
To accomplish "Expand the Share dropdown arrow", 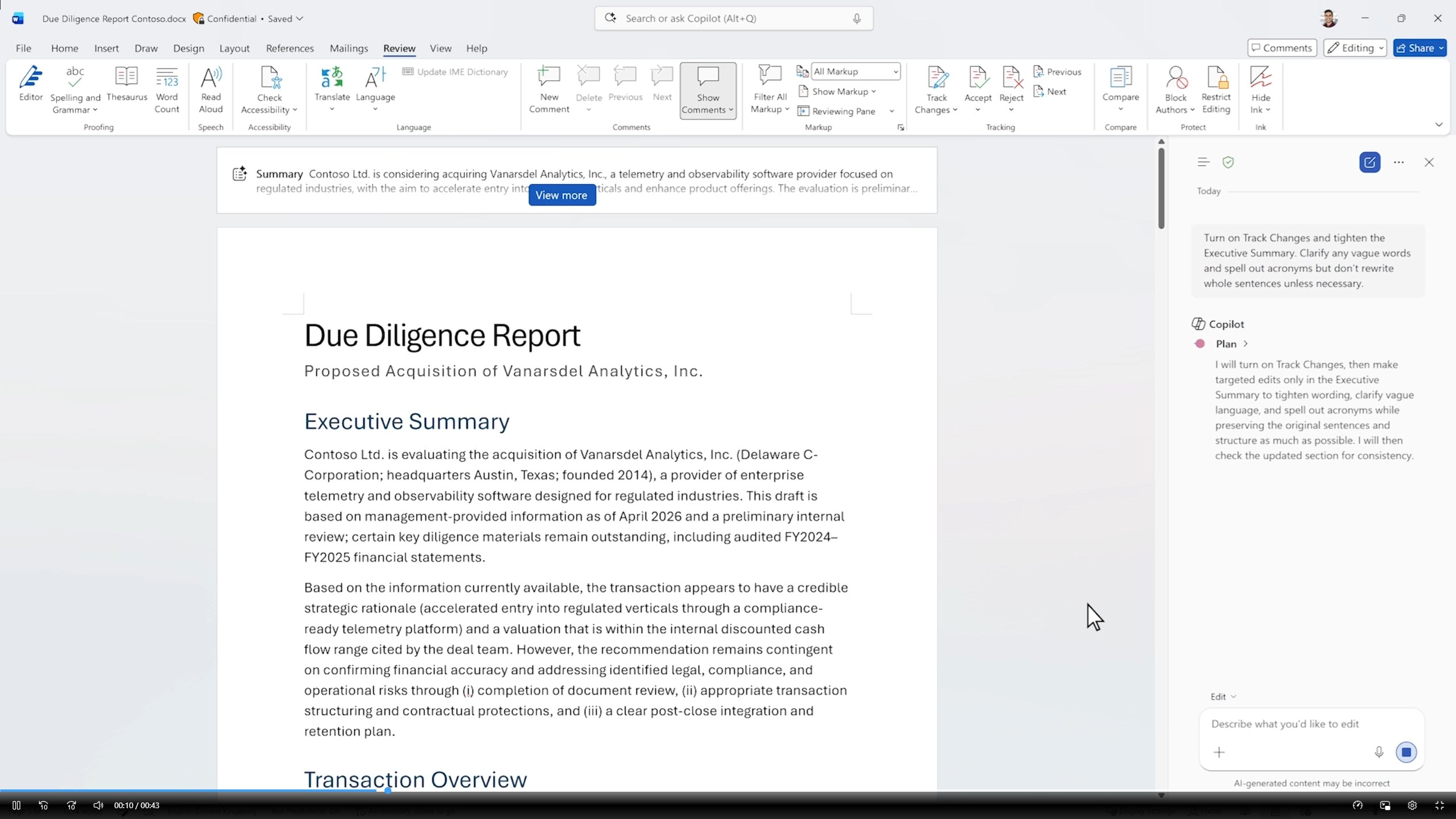I will pyautogui.click(x=1441, y=48).
